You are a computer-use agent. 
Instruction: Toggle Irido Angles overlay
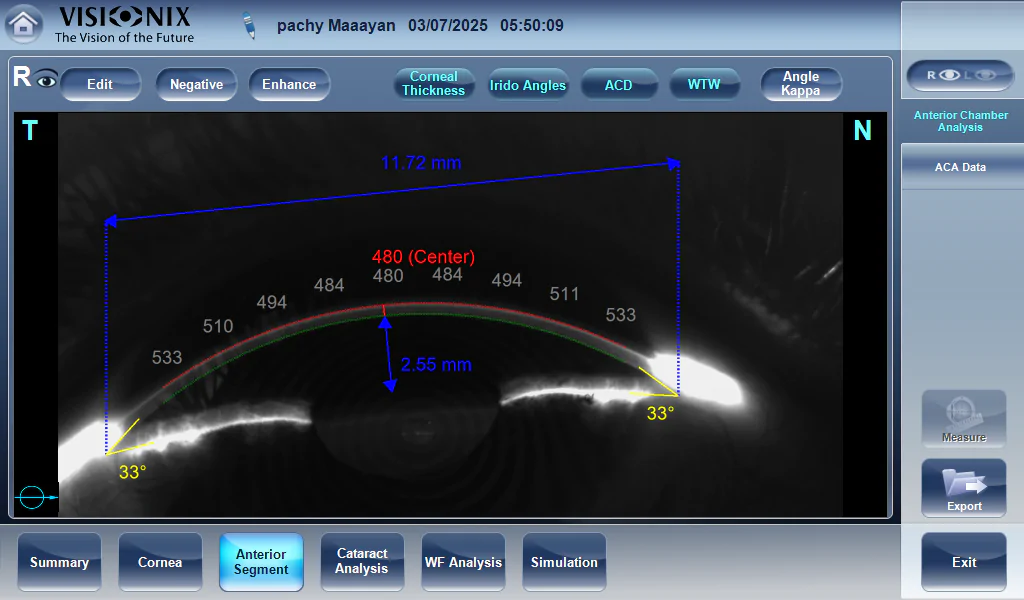coord(527,85)
